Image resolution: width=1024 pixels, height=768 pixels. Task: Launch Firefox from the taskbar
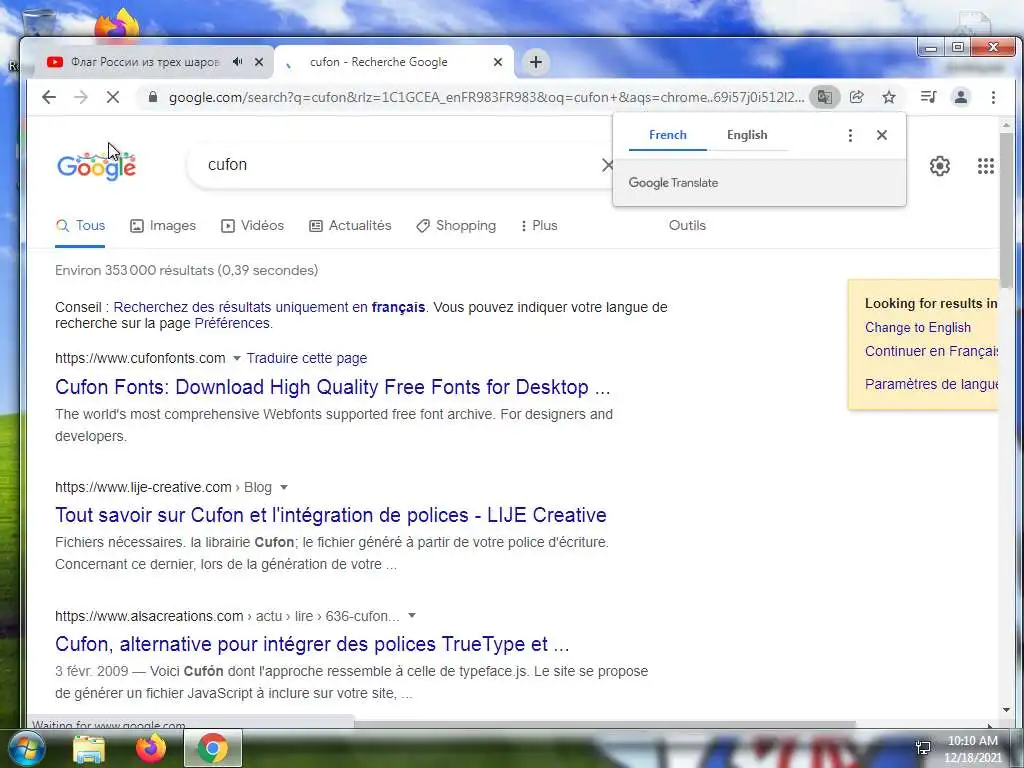pyautogui.click(x=151, y=748)
